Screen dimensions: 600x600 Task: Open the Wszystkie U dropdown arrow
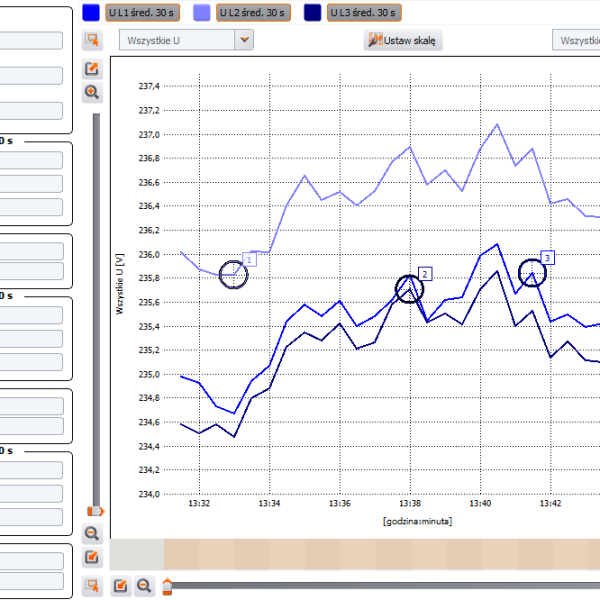coord(244,40)
